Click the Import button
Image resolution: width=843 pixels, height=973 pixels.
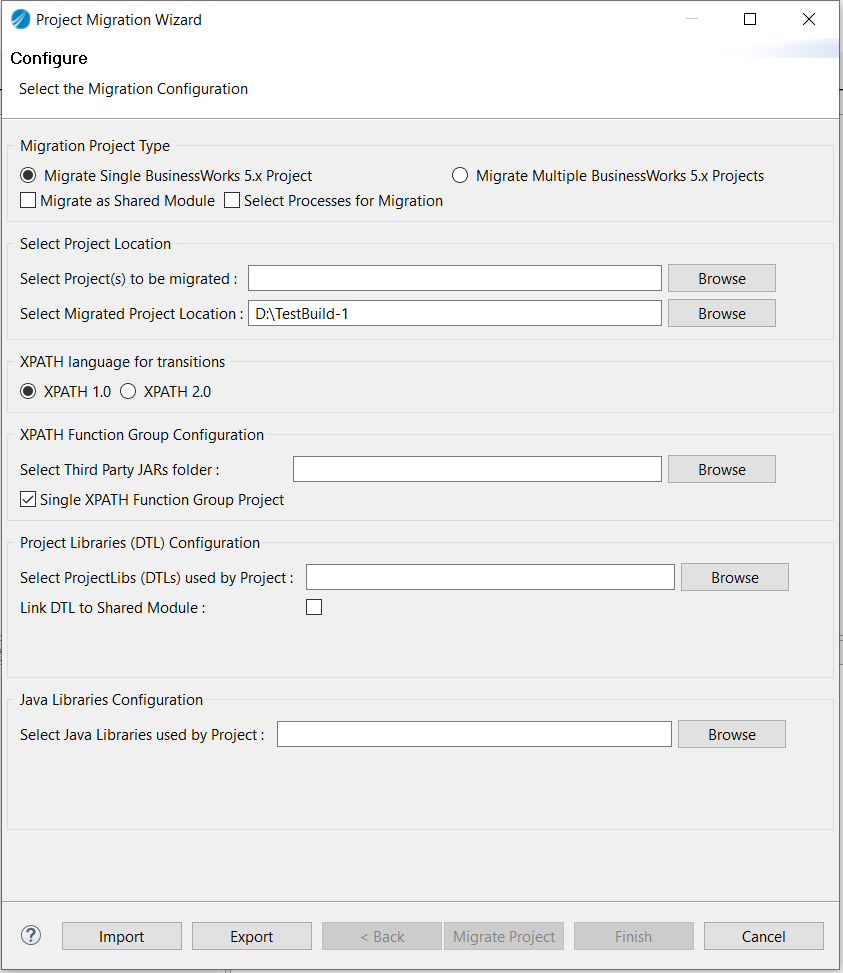click(122, 936)
